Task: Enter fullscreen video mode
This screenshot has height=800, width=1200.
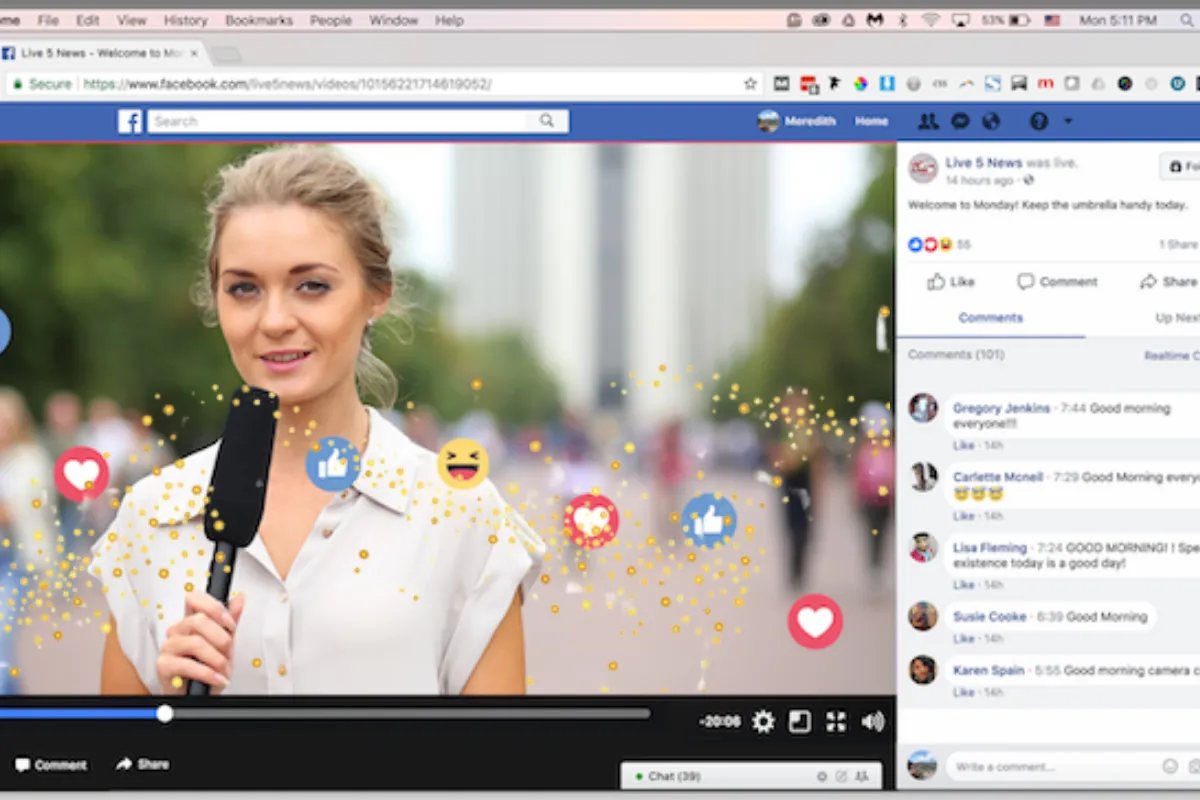Action: [x=836, y=721]
